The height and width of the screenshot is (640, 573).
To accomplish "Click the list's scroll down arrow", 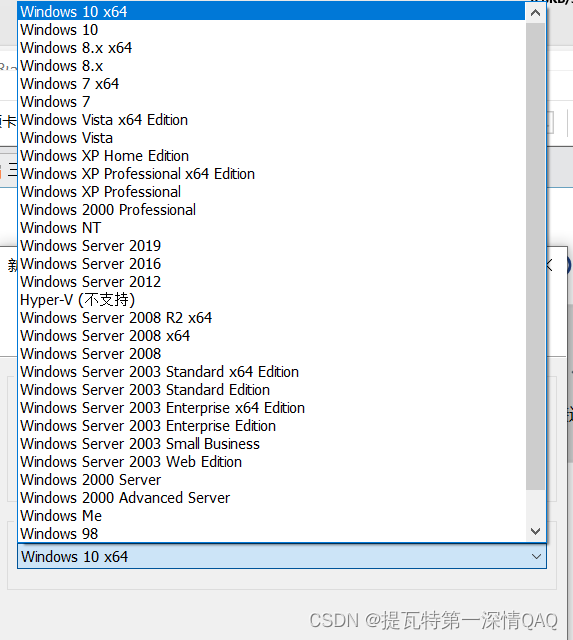I will pos(535,531).
